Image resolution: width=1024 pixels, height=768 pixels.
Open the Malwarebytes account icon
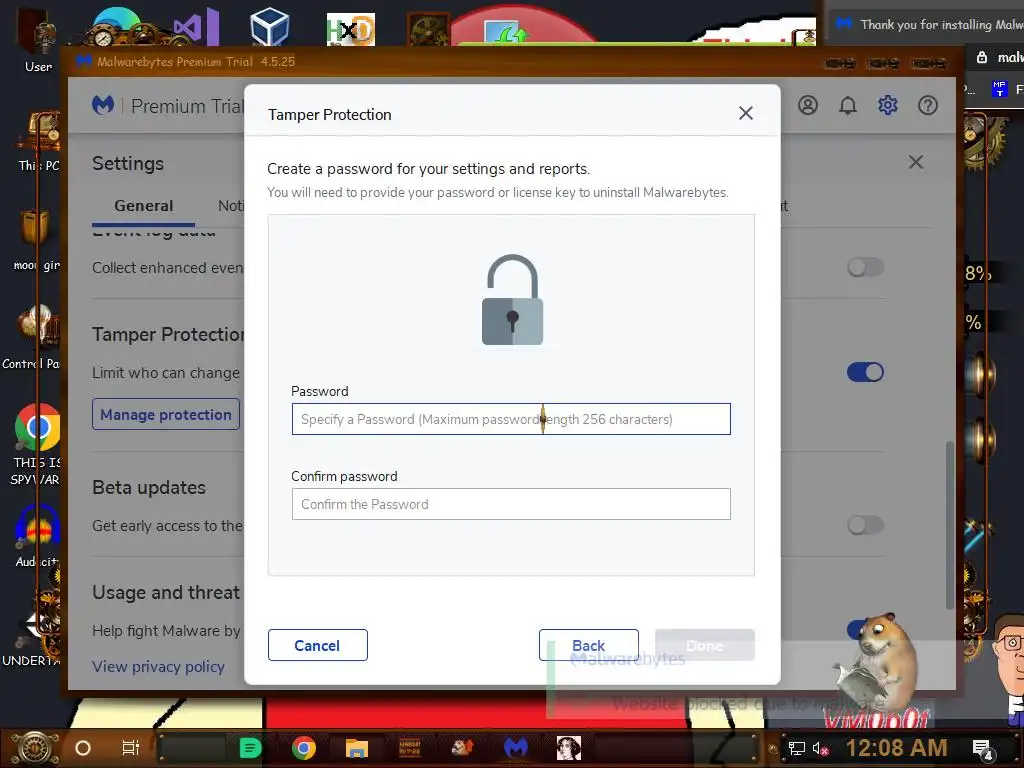[808, 105]
